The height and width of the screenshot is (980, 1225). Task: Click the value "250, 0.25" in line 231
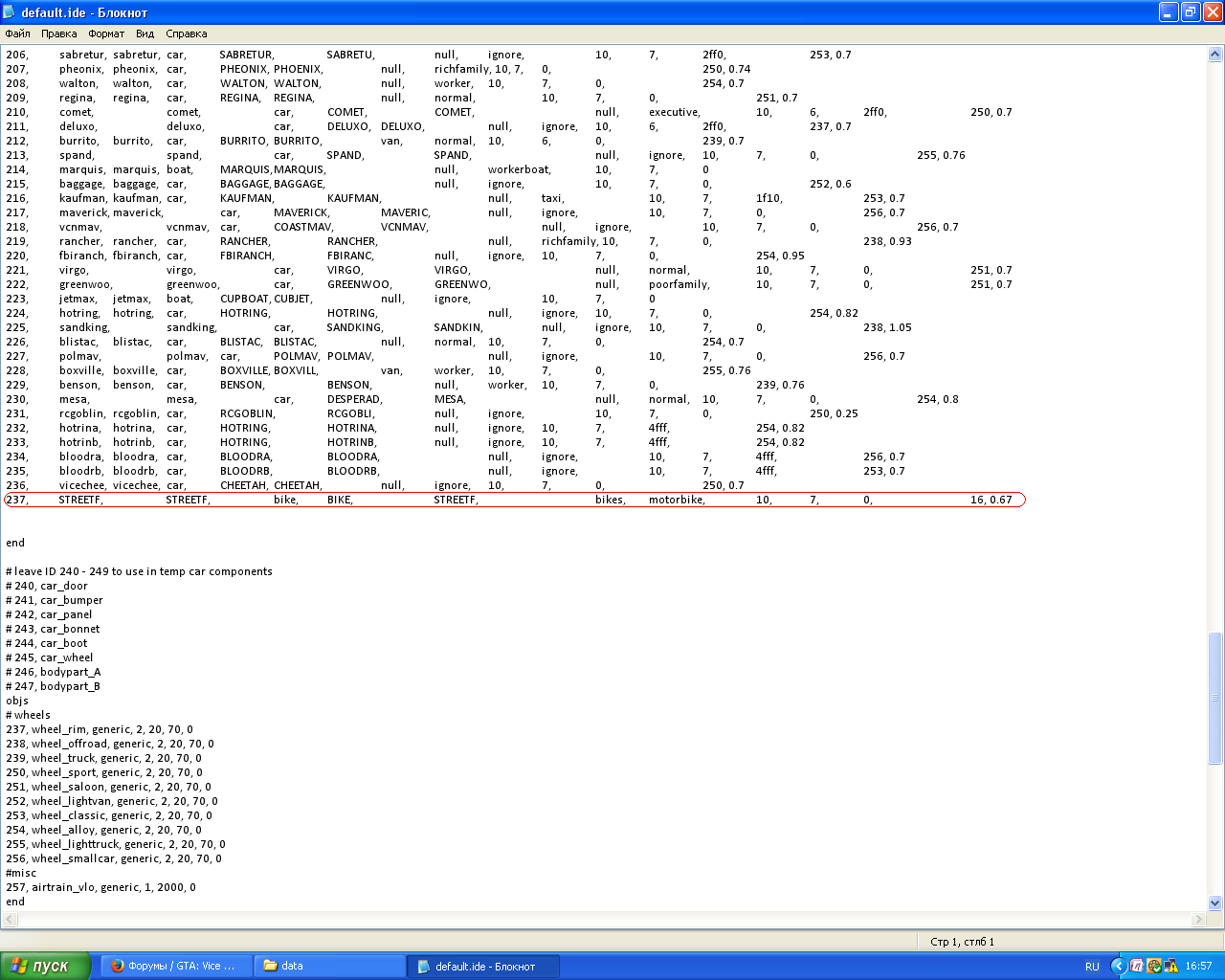834,413
